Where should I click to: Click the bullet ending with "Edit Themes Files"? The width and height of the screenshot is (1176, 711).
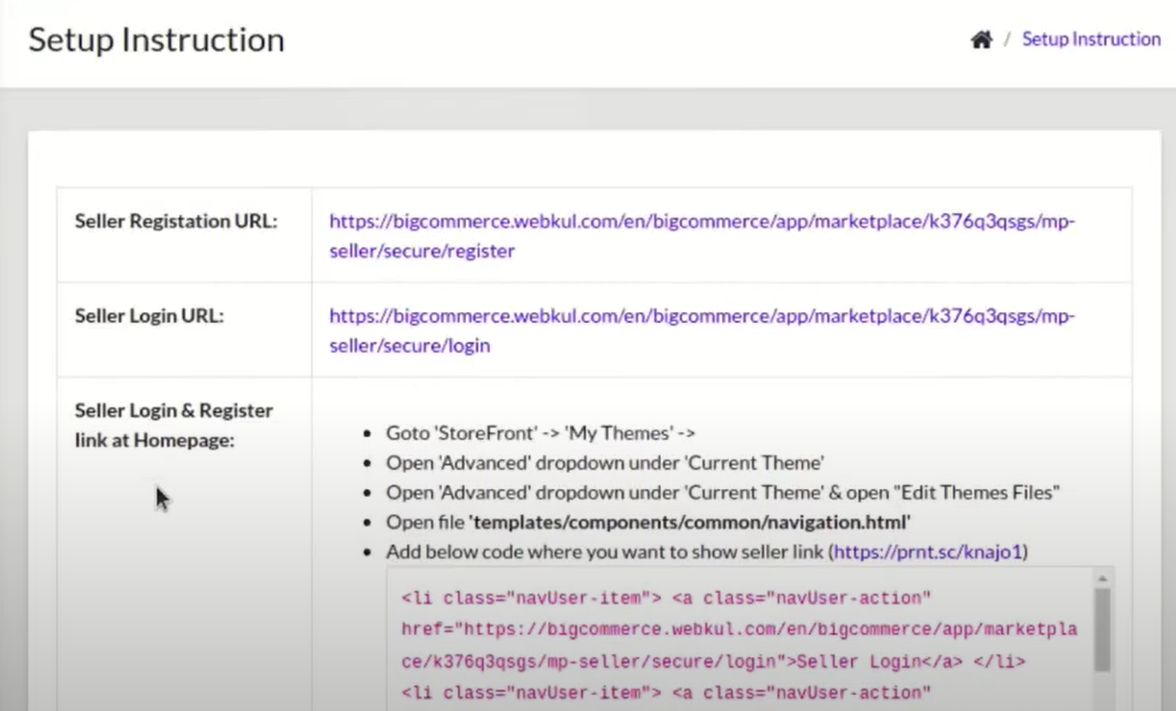723,493
